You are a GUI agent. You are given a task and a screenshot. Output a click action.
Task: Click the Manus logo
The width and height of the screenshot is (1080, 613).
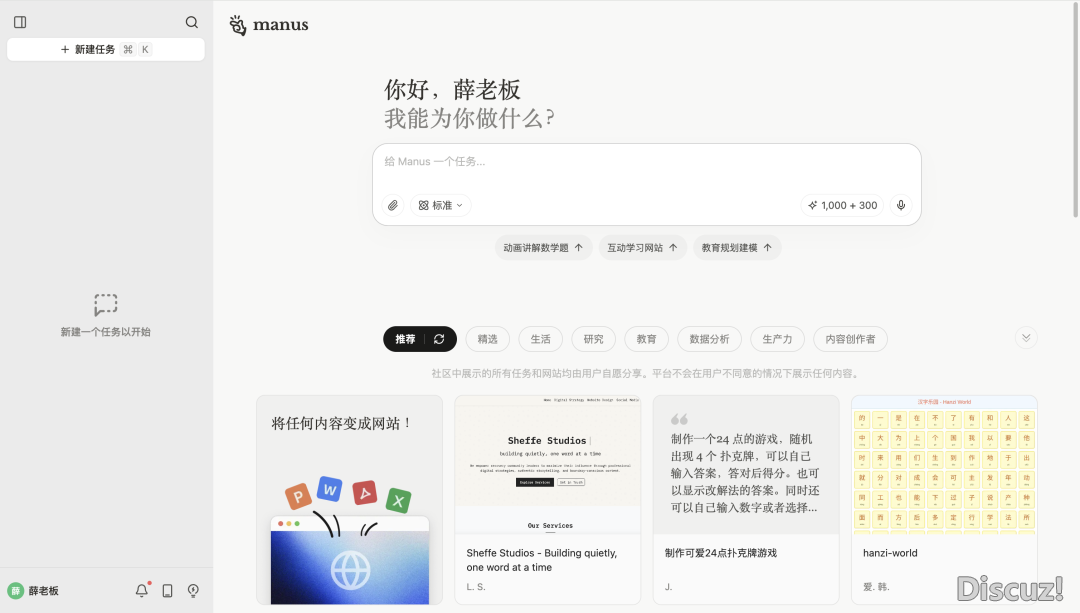click(269, 25)
